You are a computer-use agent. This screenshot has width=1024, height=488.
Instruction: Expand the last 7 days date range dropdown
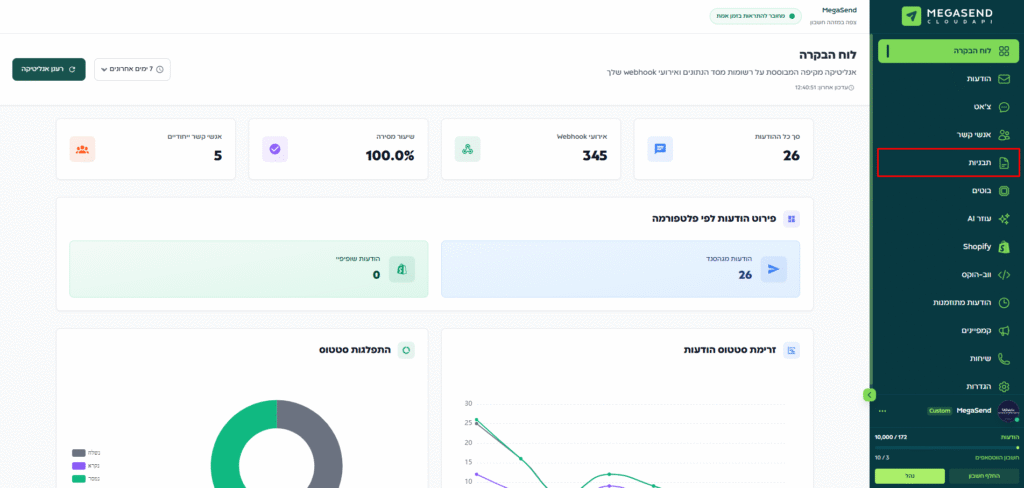click(132, 69)
